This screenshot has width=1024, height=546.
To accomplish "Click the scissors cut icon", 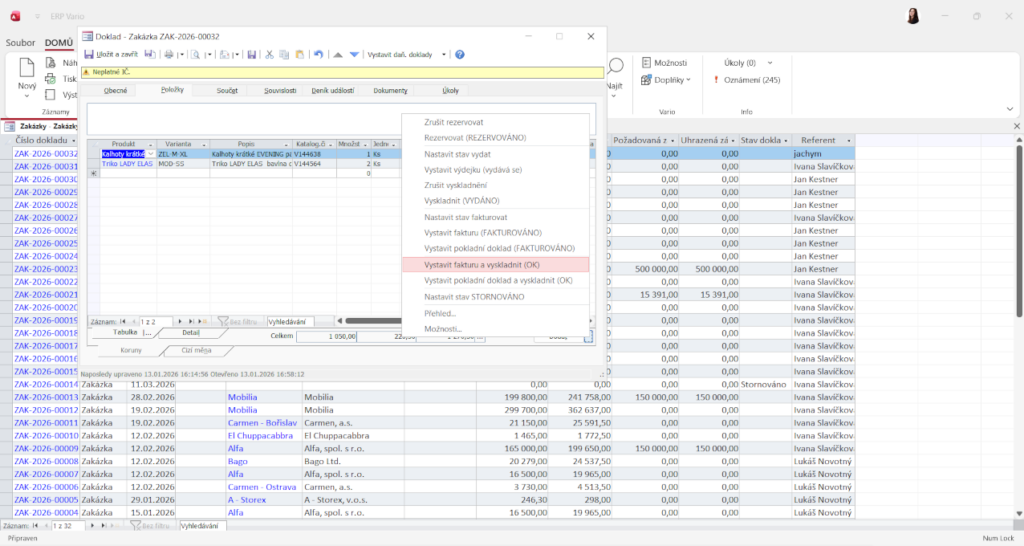I will point(270,54).
